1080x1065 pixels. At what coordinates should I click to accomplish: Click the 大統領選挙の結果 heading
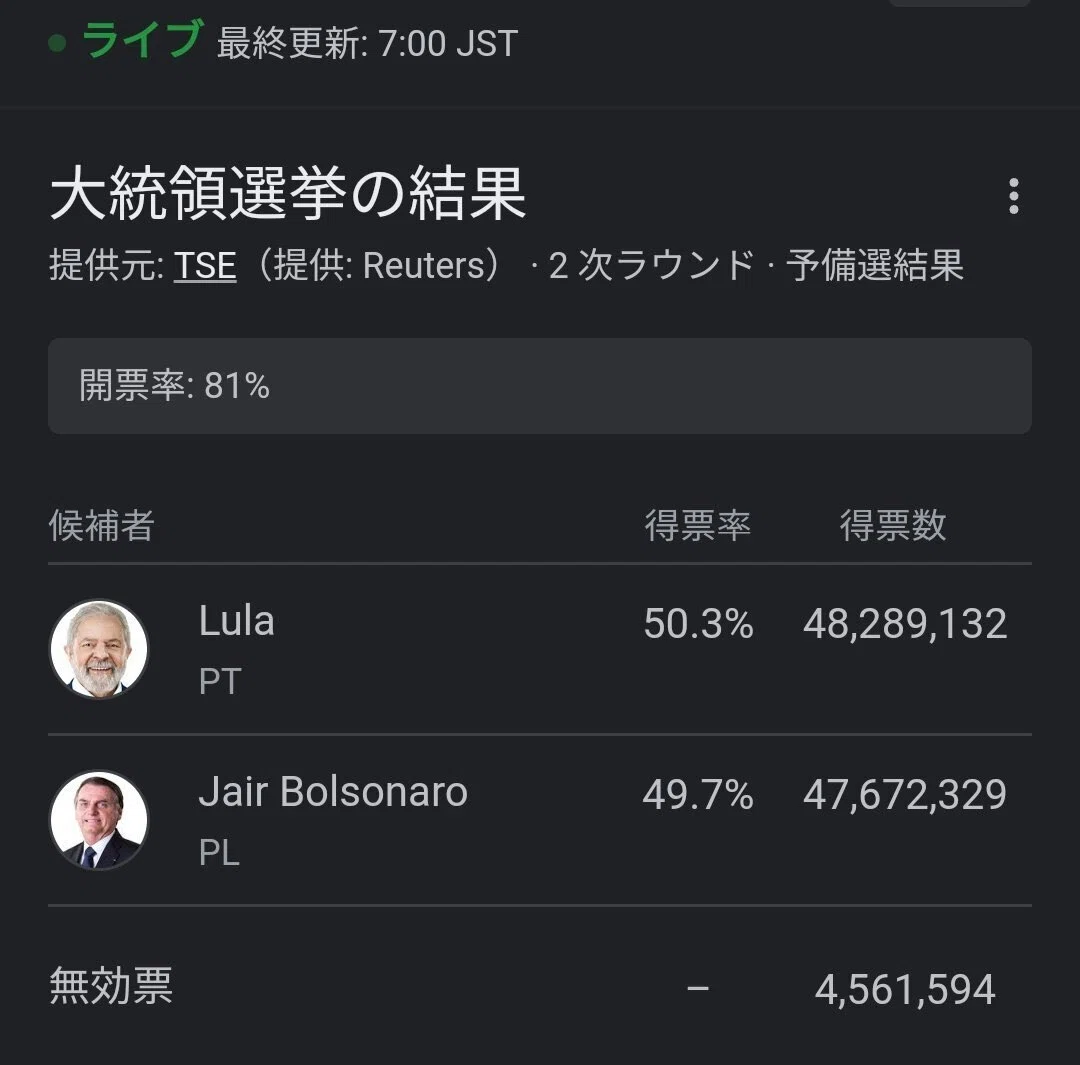289,194
